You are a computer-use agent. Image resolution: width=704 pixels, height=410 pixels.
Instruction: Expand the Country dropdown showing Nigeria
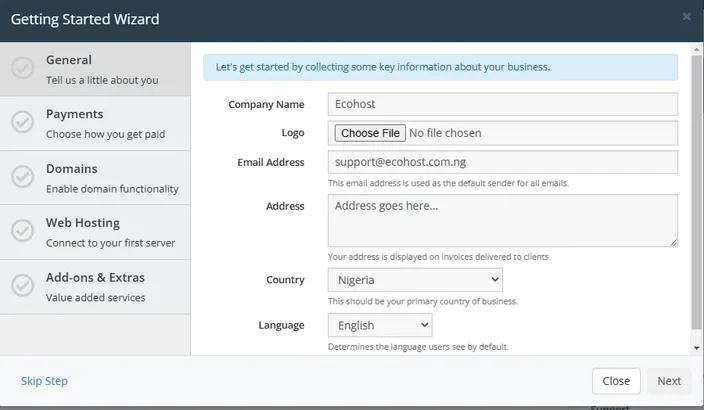pos(415,280)
